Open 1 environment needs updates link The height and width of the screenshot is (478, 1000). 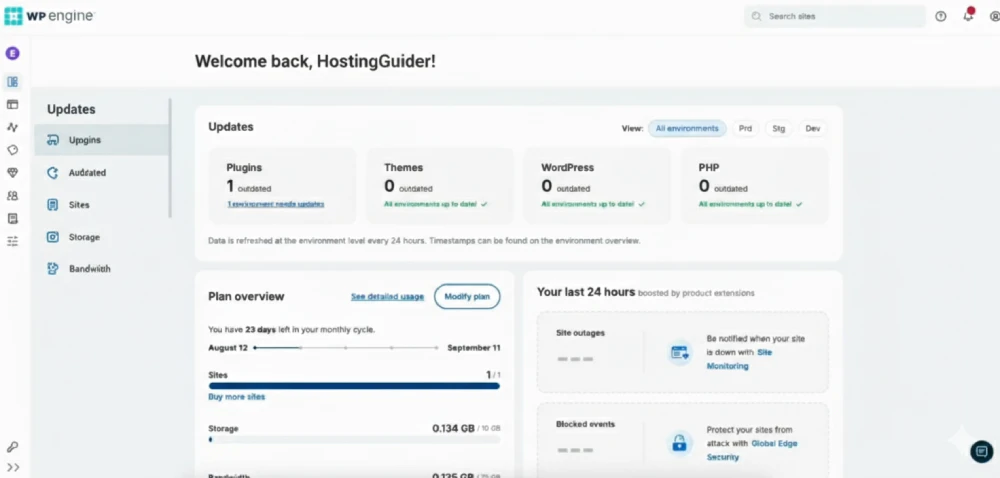[x=276, y=204]
